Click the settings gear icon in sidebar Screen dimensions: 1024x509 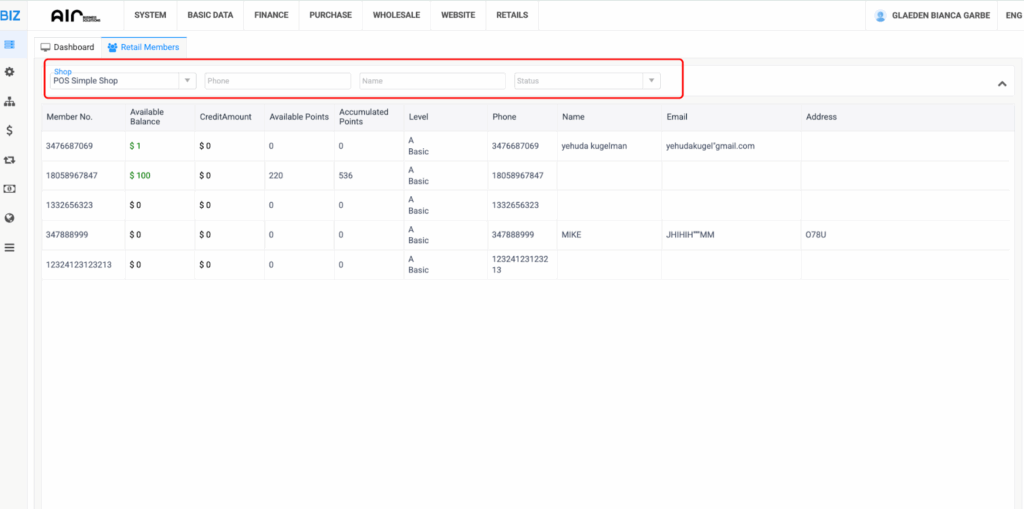(10, 72)
